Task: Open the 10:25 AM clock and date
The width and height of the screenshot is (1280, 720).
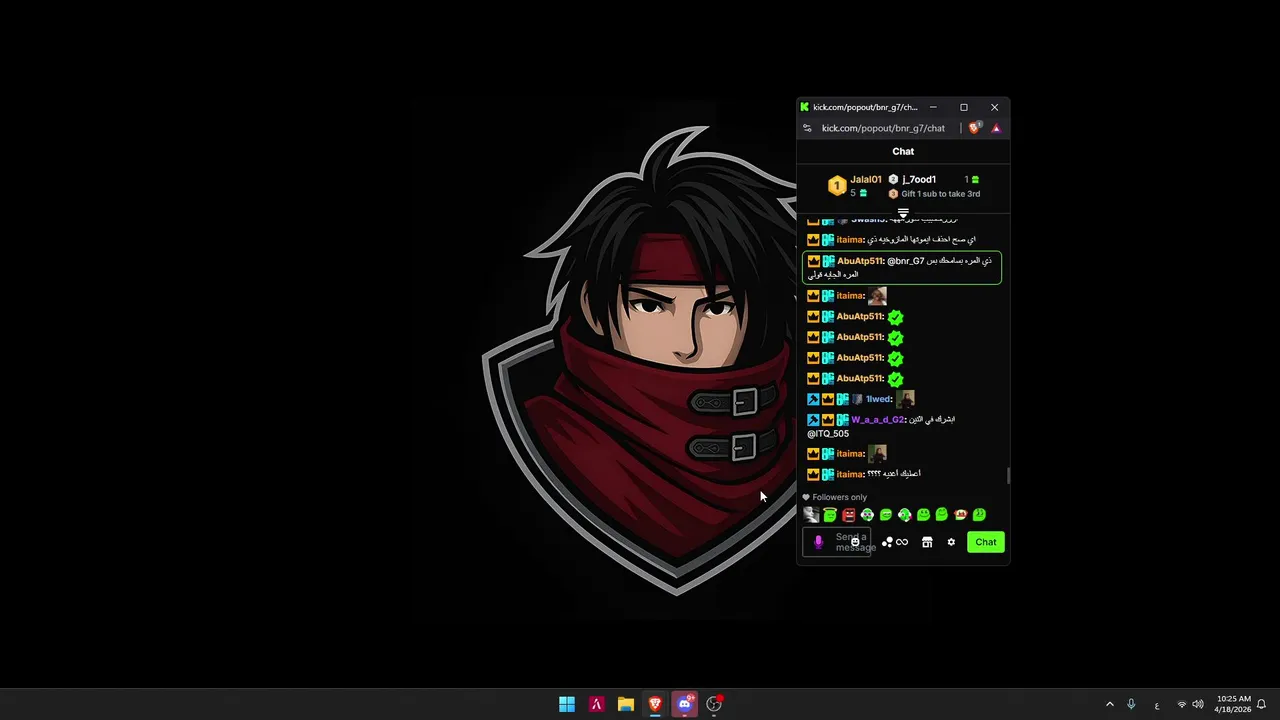Action: tap(1234, 704)
